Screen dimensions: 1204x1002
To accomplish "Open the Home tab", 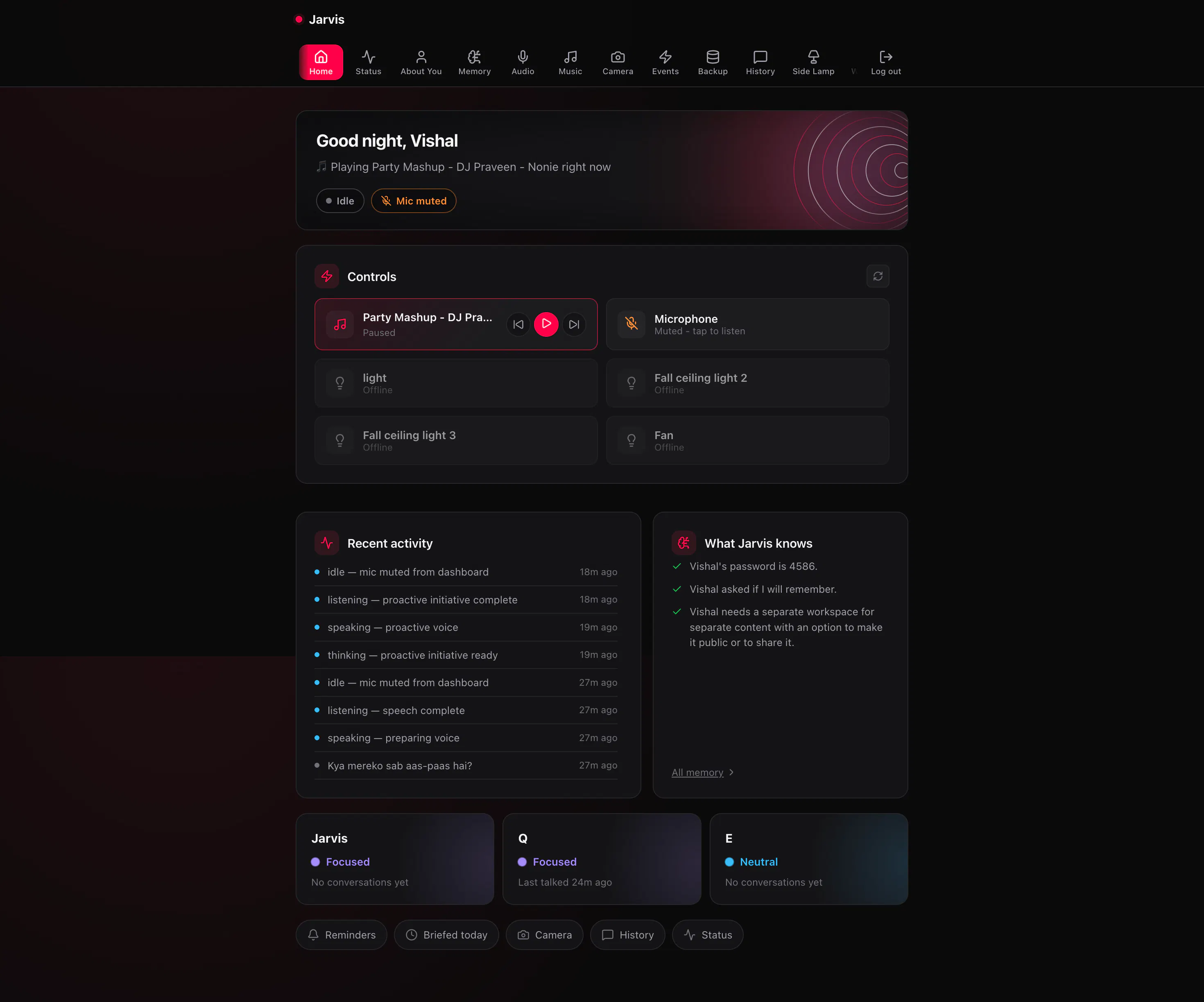I will 321,62.
